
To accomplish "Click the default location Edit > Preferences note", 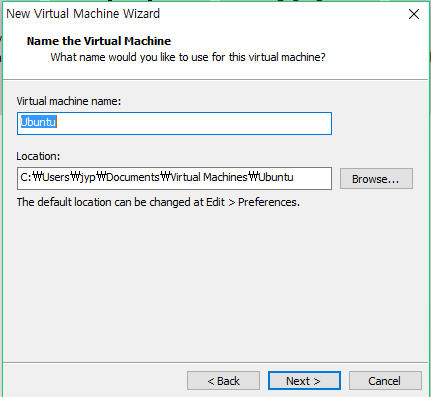I will tap(158, 202).
